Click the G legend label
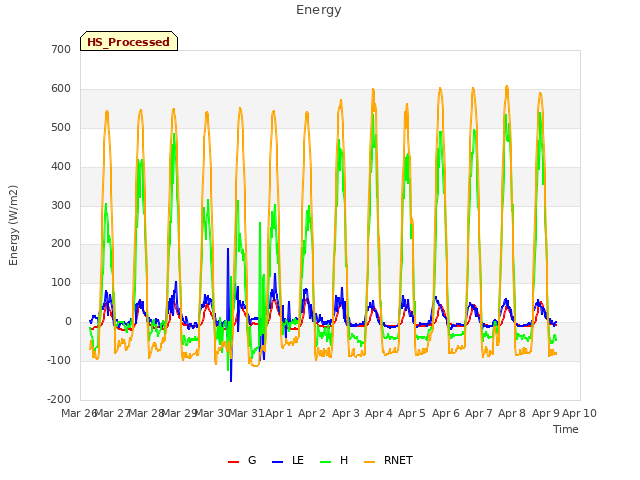The image size is (640, 480). [252, 460]
